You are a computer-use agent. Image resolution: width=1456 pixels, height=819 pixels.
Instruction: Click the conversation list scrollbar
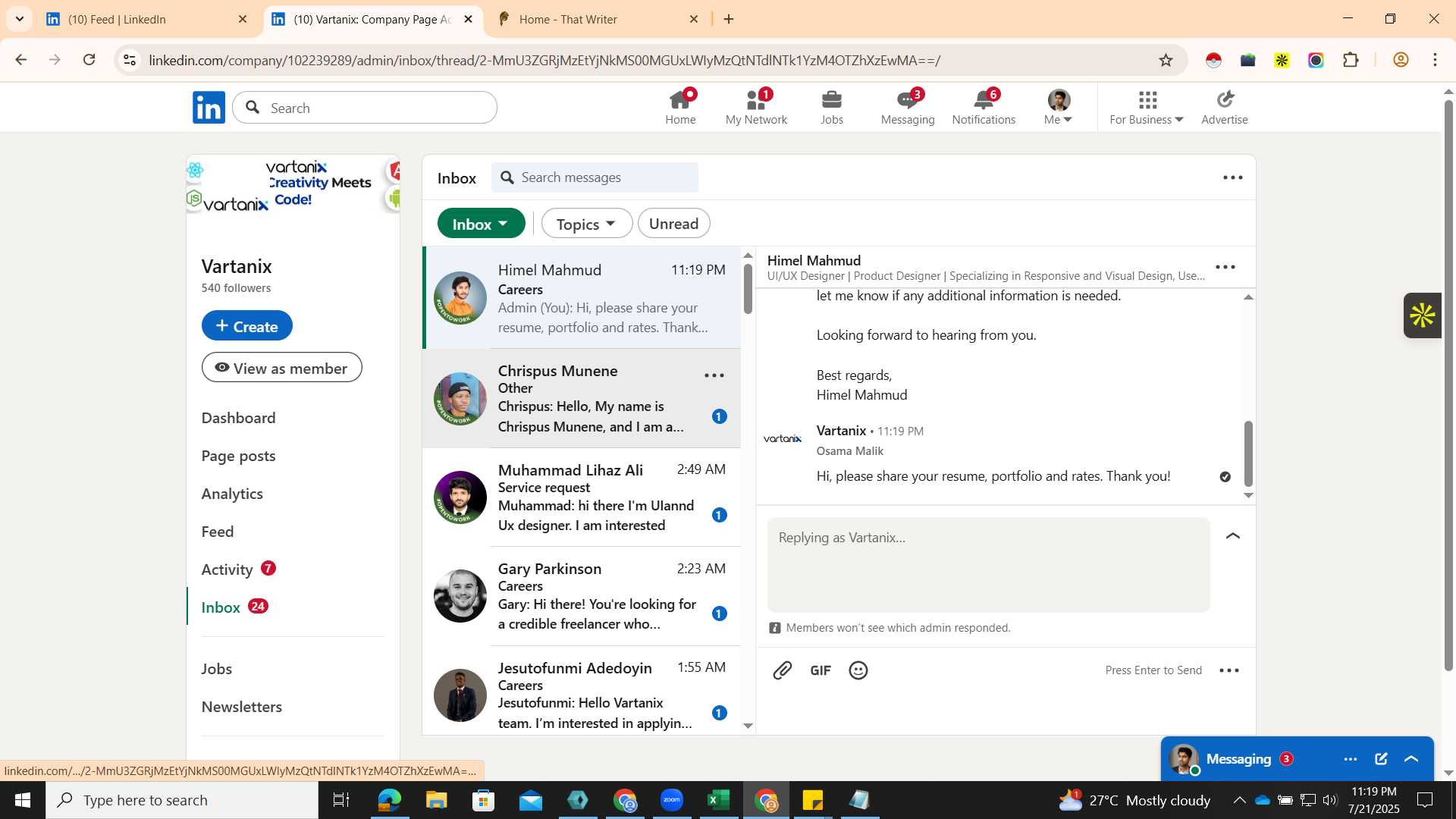click(748, 288)
